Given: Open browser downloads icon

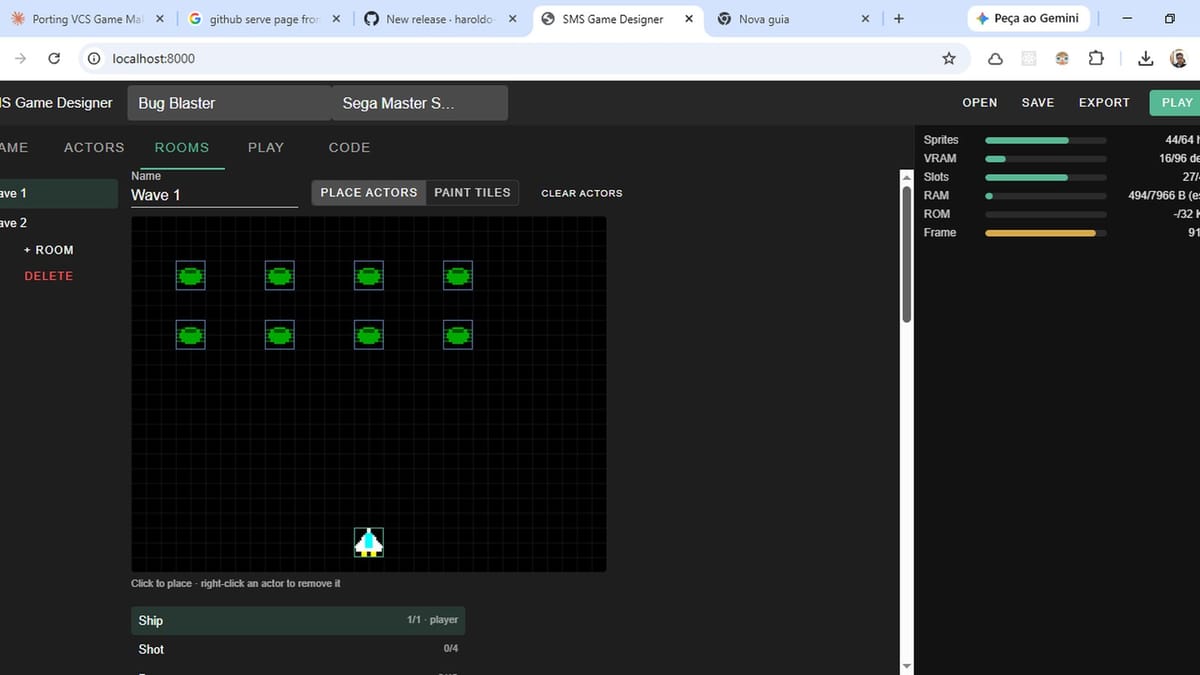Looking at the screenshot, I should pos(1145,59).
